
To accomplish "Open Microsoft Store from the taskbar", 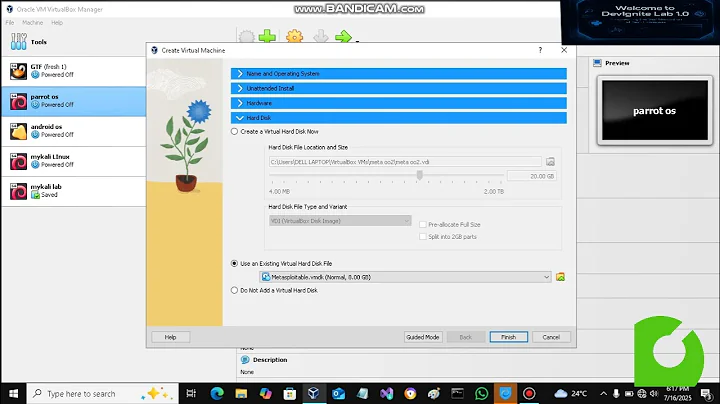I will (290, 393).
